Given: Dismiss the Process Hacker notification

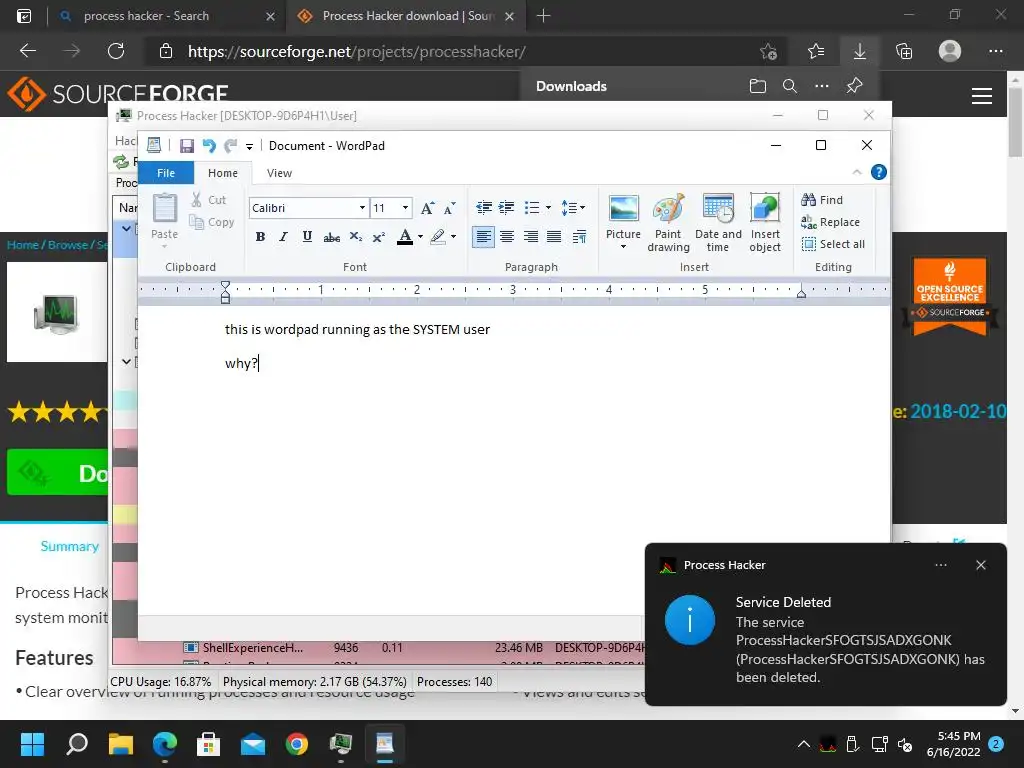Looking at the screenshot, I should 980,566.
